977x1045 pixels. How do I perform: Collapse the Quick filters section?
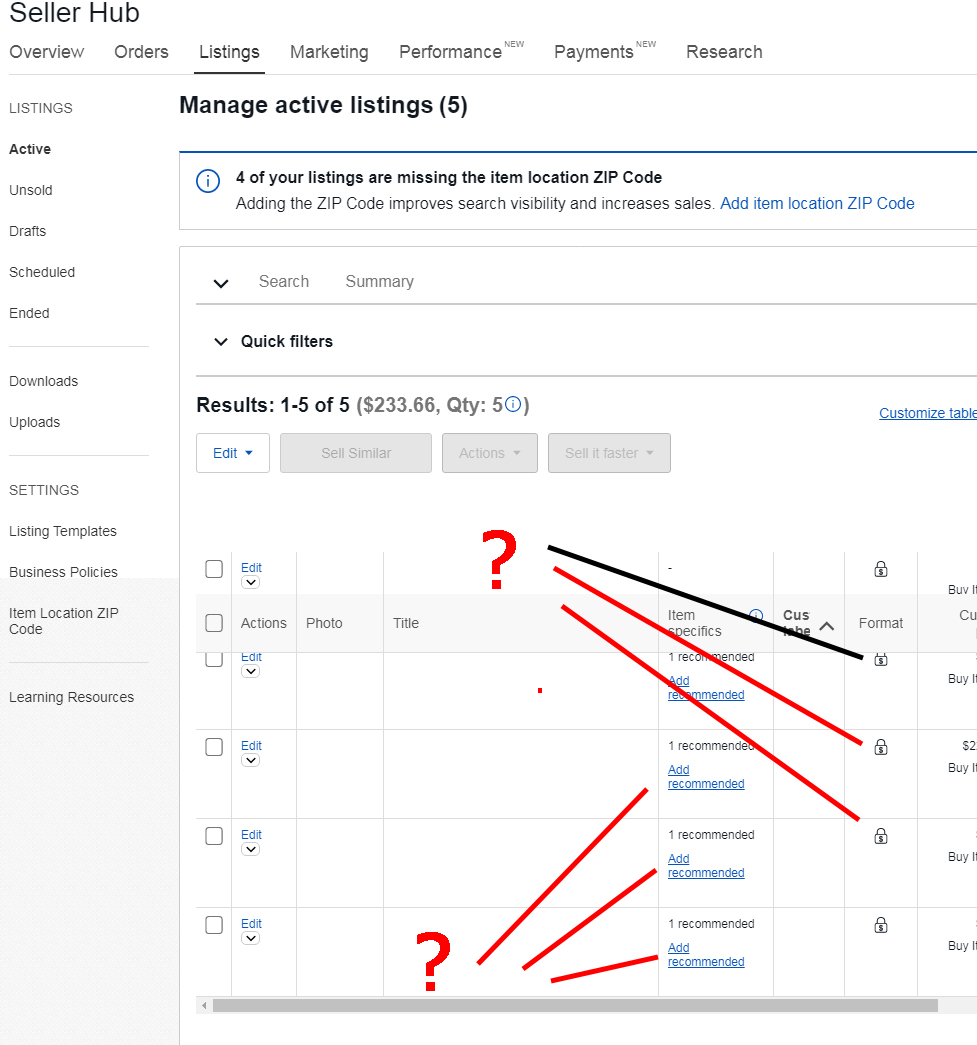[x=221, y=342]
